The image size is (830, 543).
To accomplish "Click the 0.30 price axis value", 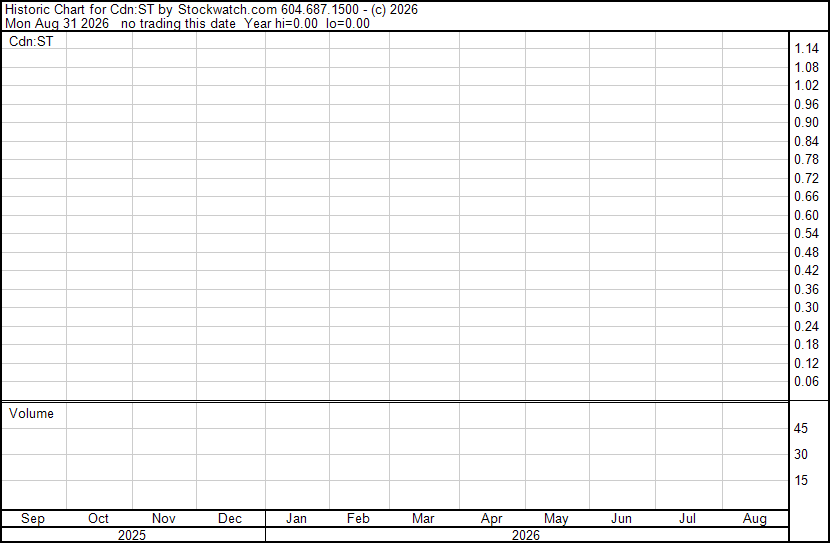I will [x=807, y=307].
